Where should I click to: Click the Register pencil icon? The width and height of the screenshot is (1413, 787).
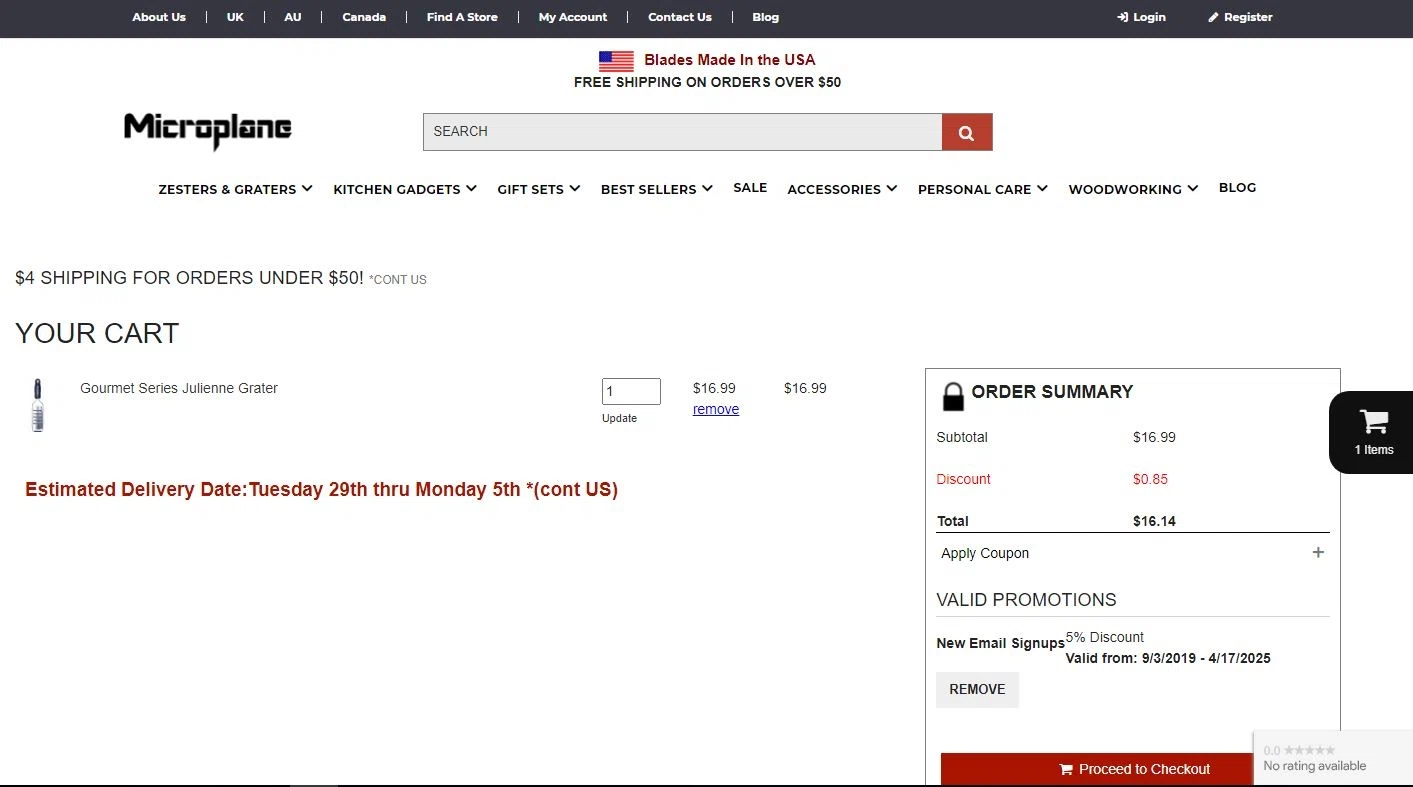click(1213, 17)
